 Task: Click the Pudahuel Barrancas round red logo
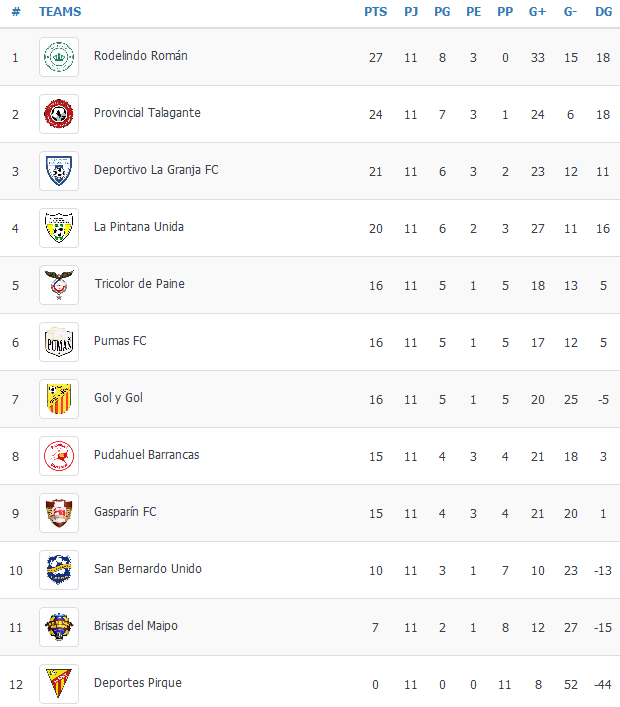[59, 456]
